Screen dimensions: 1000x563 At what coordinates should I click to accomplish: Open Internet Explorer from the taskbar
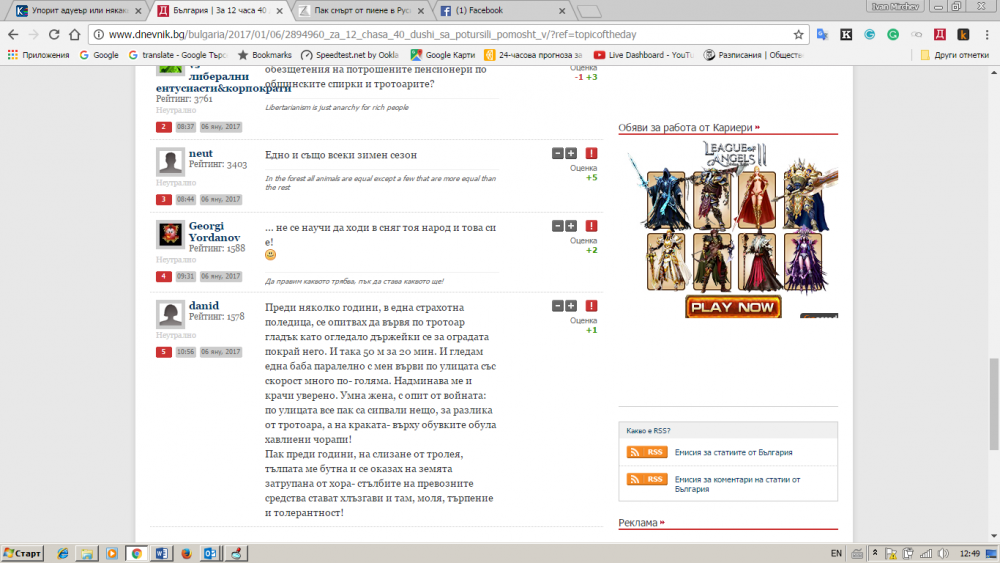(x=62, y=553)
